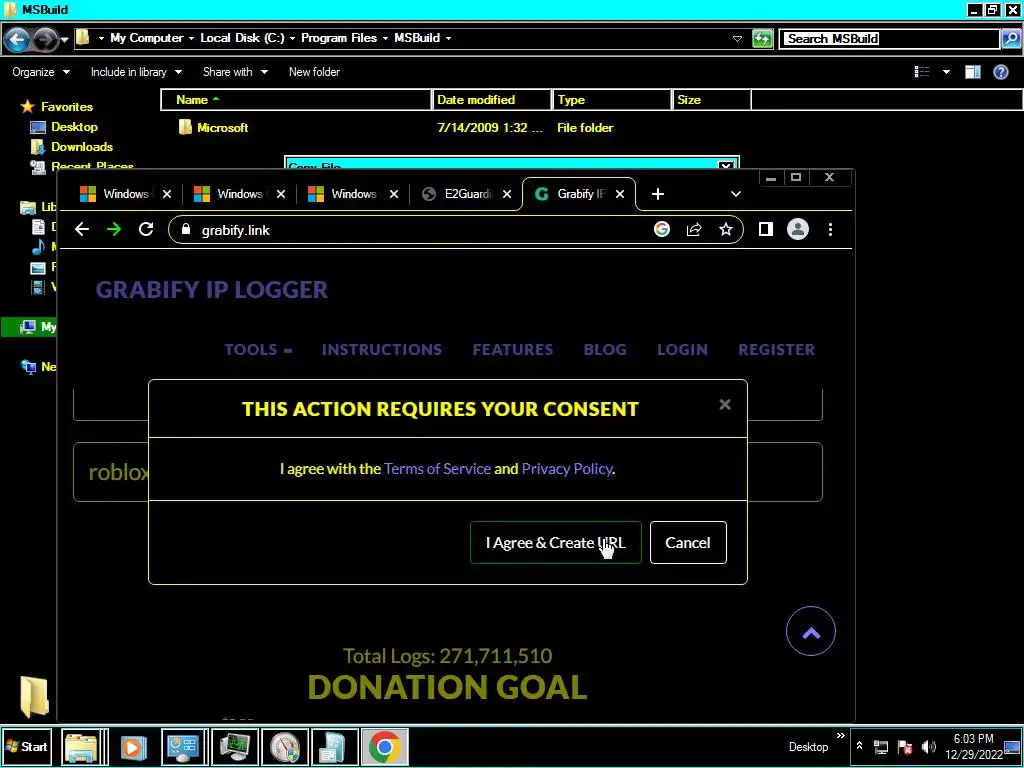Close the consent dialog with the X
The image size is (1024, 768).
(x=724, y=404)
